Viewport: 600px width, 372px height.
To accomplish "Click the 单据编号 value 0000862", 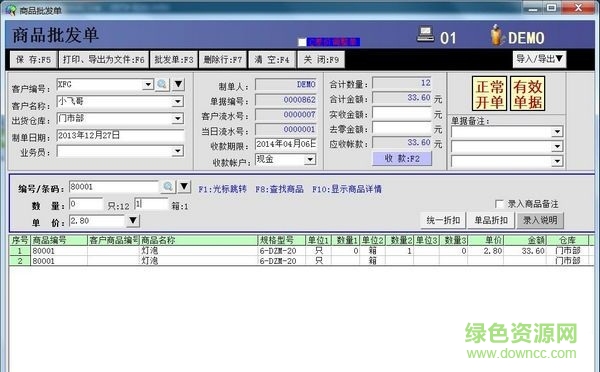I will [285, 100].
